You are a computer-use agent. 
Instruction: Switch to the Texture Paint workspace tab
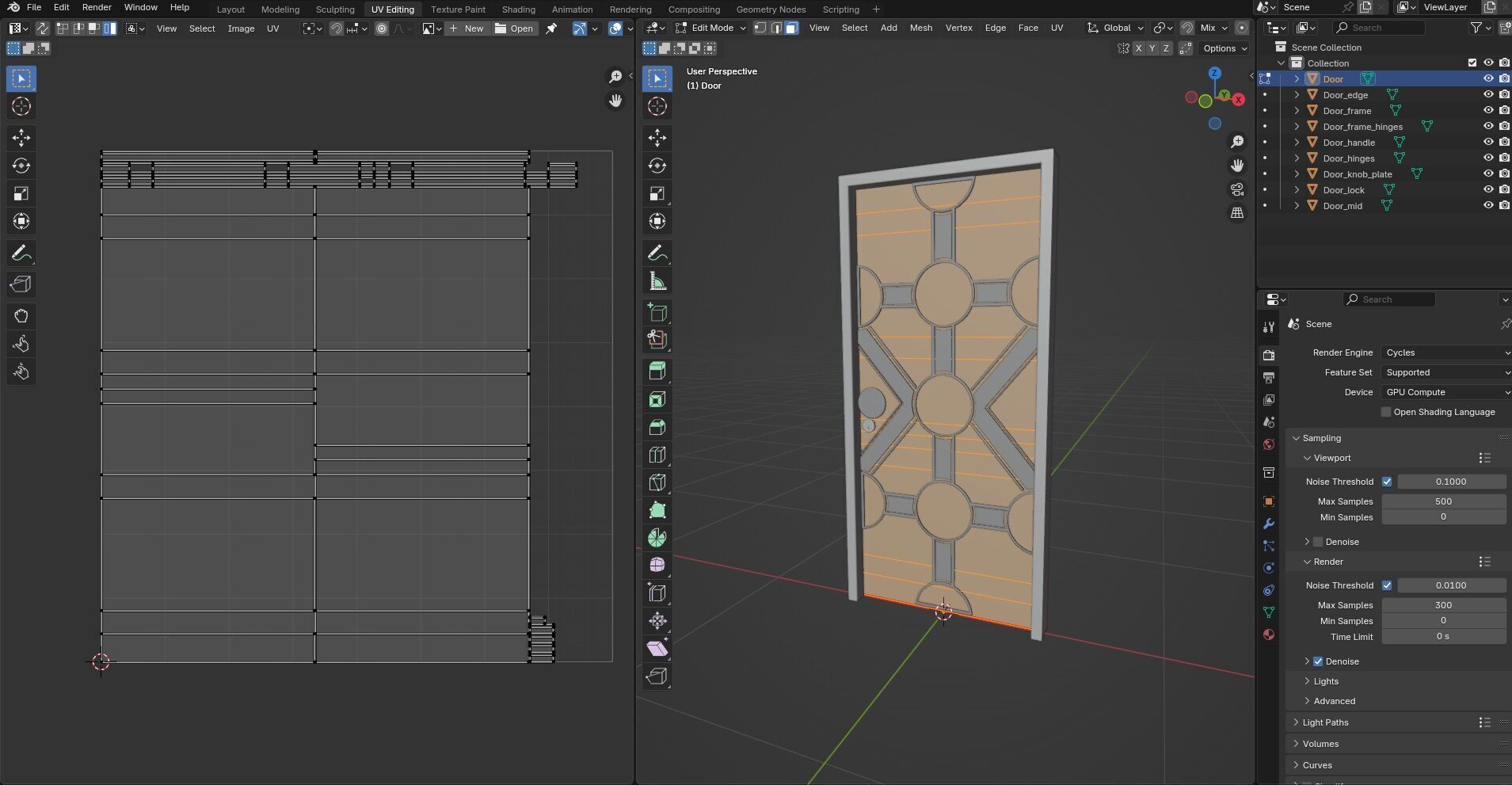458,10
